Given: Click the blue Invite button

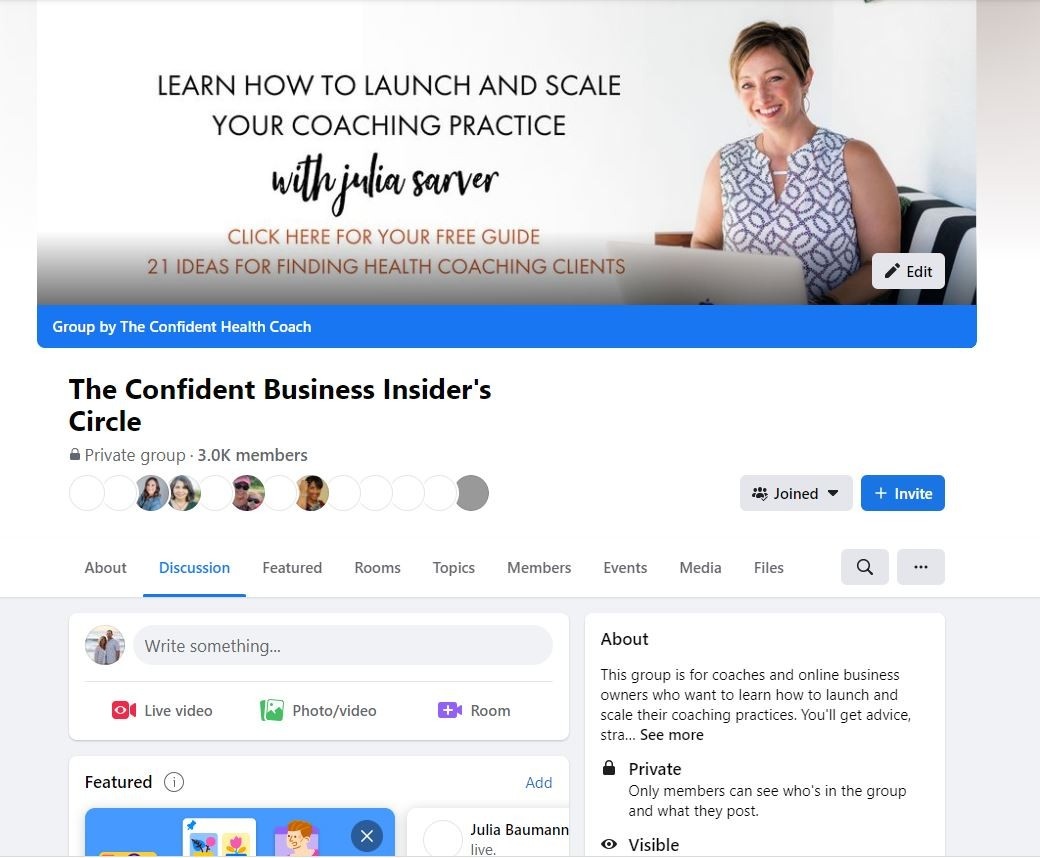Looking at the screenshot, I should tap(903, 493).
